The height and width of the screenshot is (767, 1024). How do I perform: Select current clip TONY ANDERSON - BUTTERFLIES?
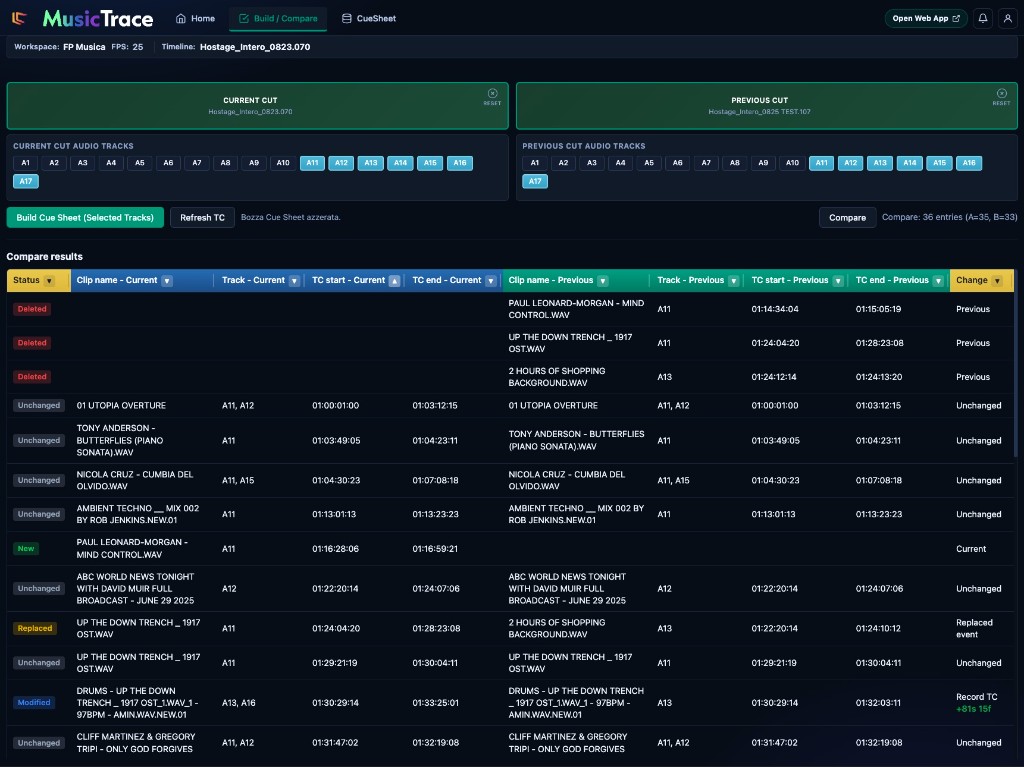(120, 440)
